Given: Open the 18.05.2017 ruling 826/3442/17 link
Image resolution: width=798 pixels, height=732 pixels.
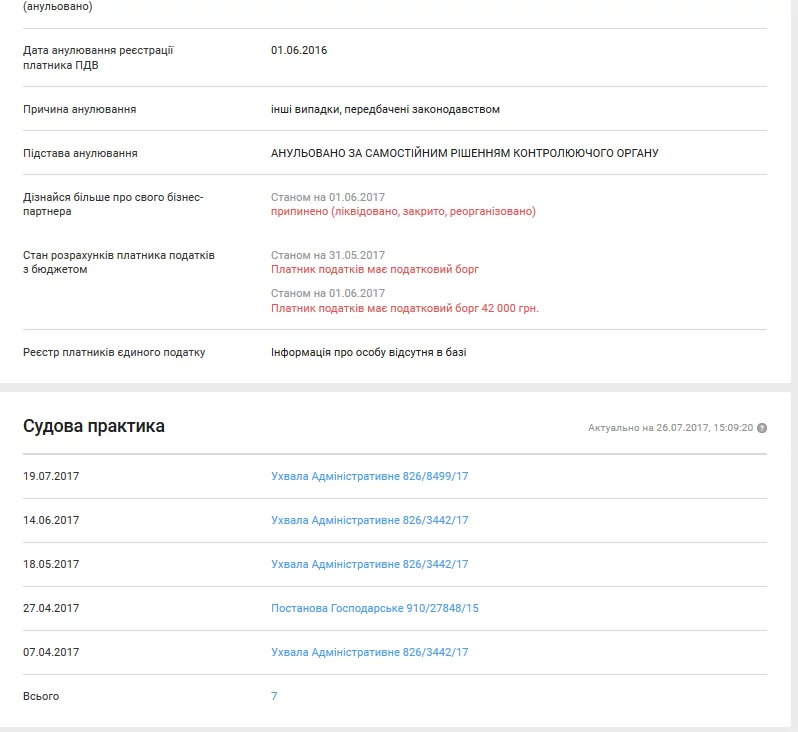Looking at the screenshot, I should (x=369, y=564).
